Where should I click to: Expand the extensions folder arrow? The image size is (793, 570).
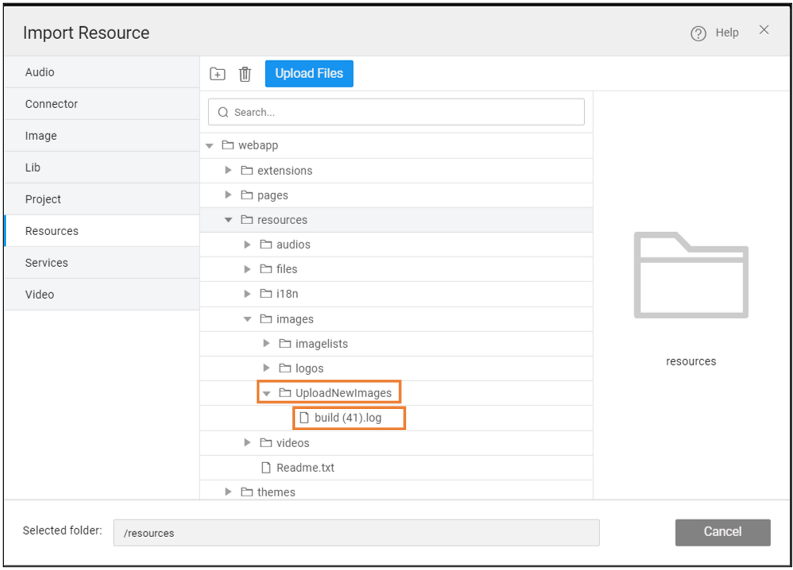tap(228, 171)
